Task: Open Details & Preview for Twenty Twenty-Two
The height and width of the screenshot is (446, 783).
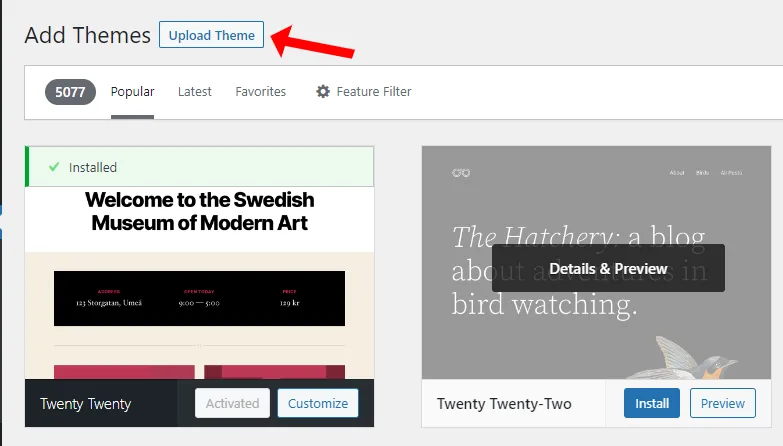Action: pyautogui.click(x=608, y=268)
